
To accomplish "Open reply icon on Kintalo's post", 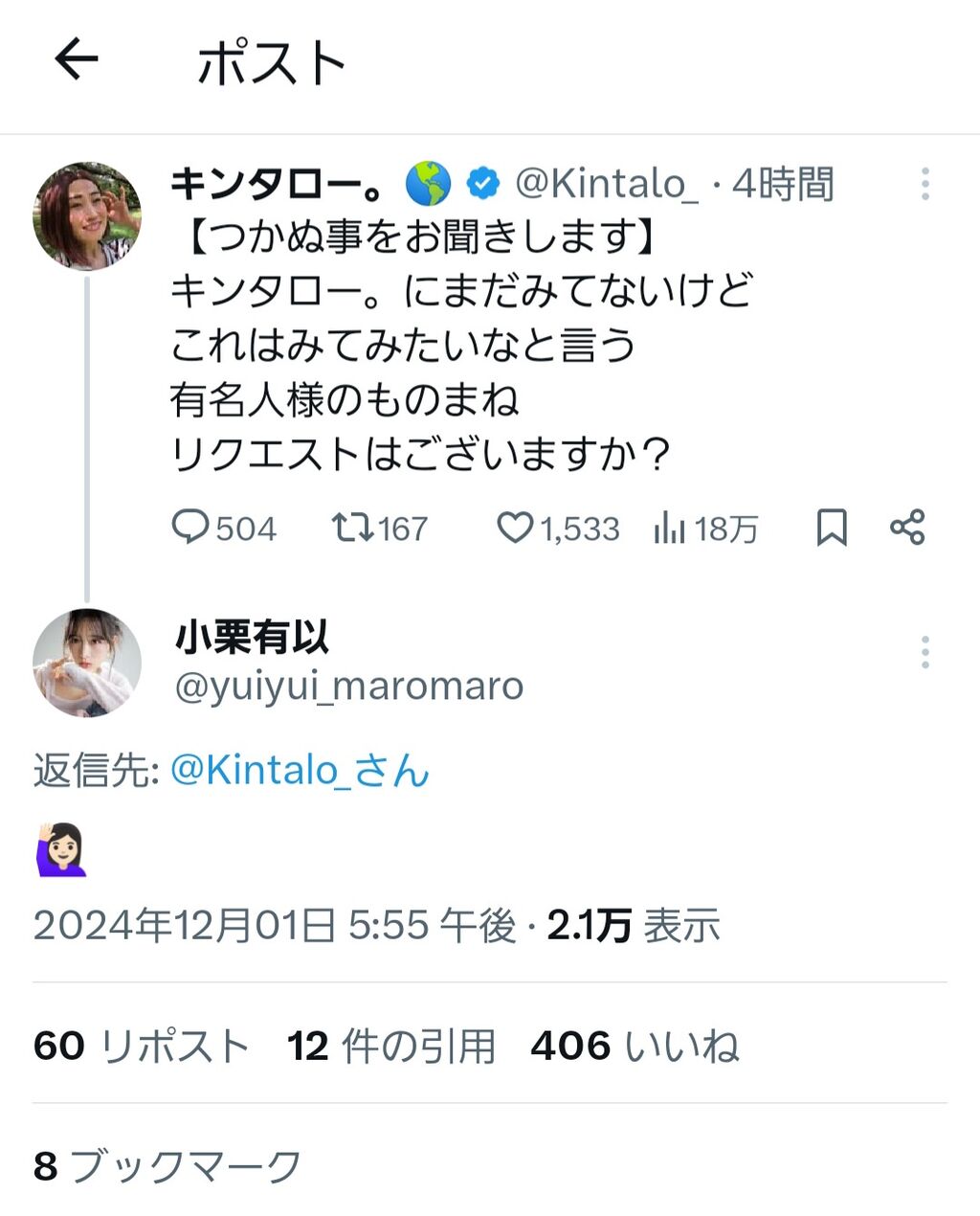I will pyautogui.click(x=189, y=528).
